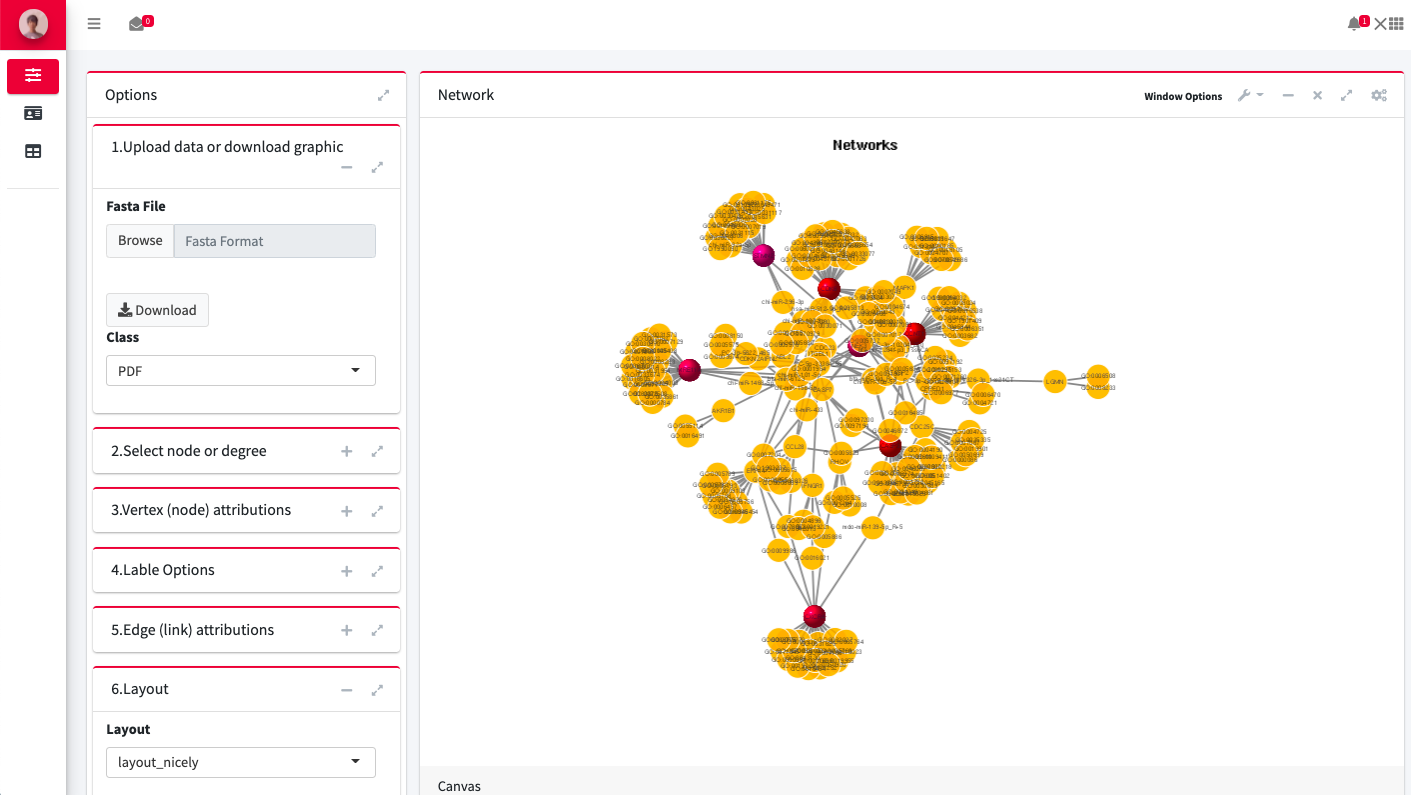Select the sliders options sidebar item
1411x795 pixels.
tap(33, 76)
